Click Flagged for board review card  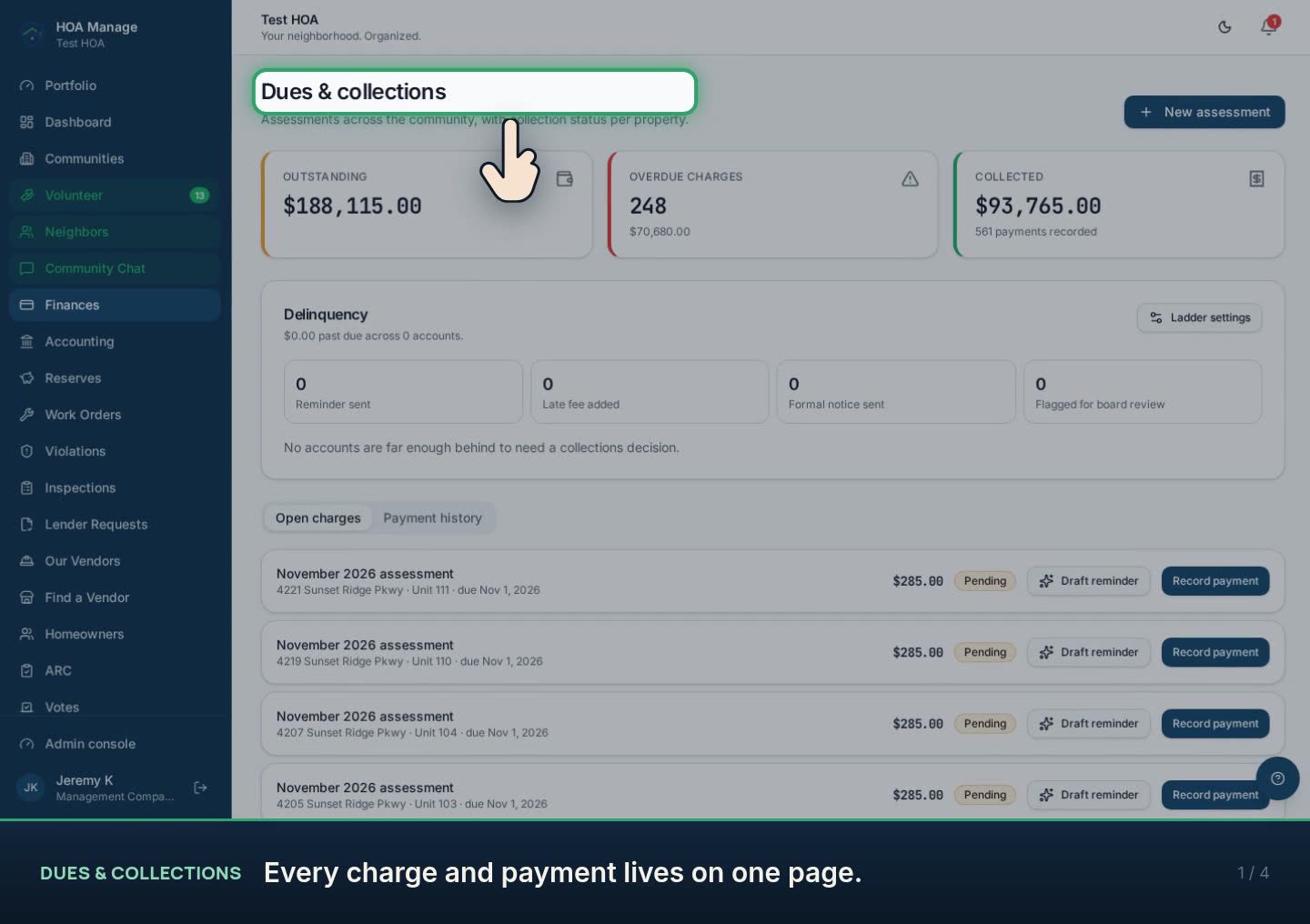[1143, 392]
